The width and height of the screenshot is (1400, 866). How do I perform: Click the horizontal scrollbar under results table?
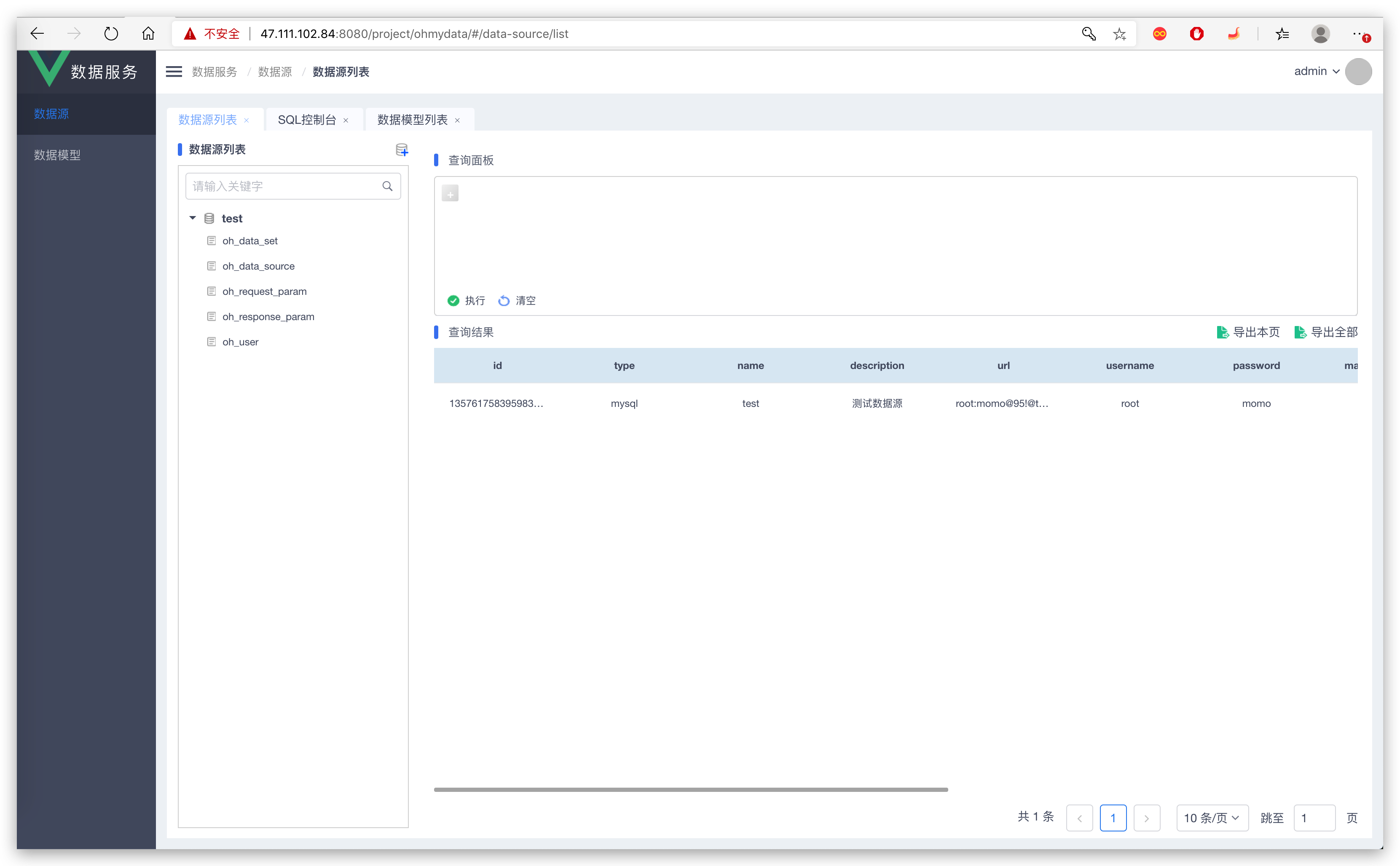(691, 790)
